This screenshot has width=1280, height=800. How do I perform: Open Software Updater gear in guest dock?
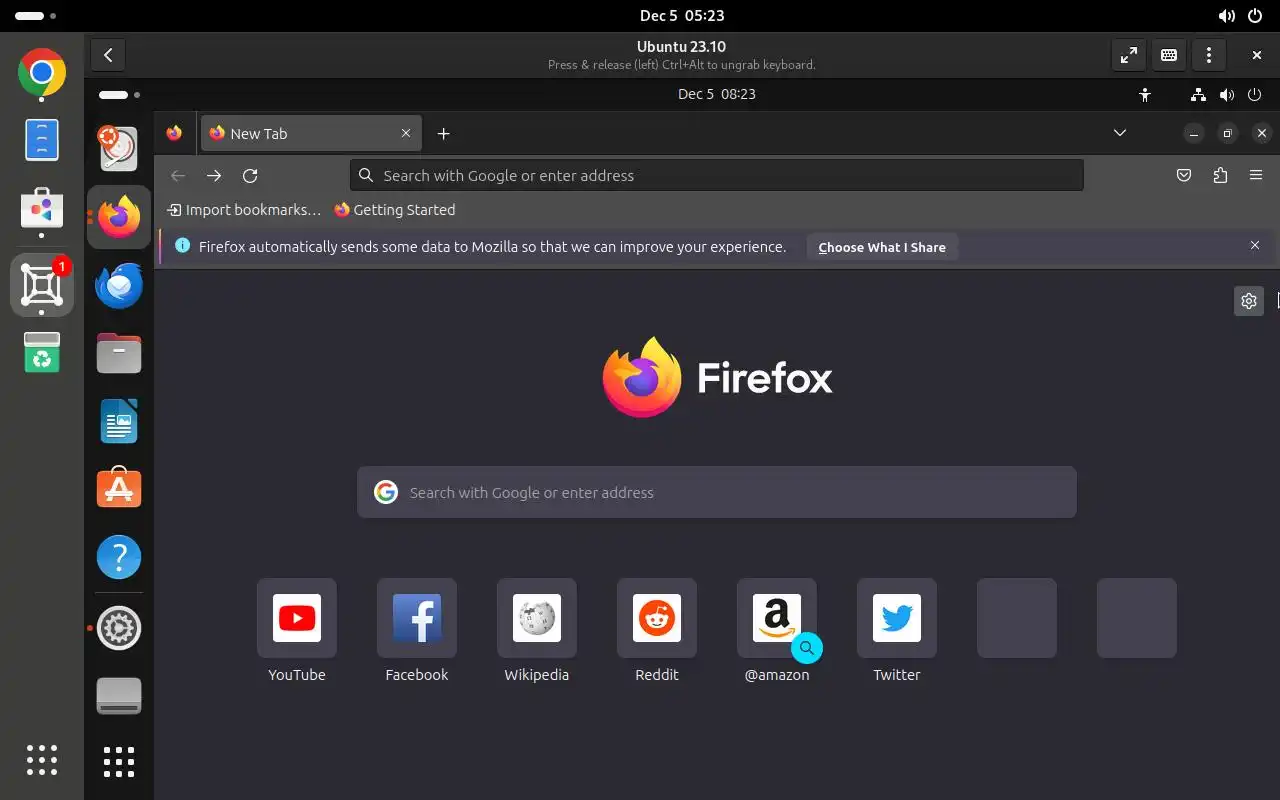119,628
